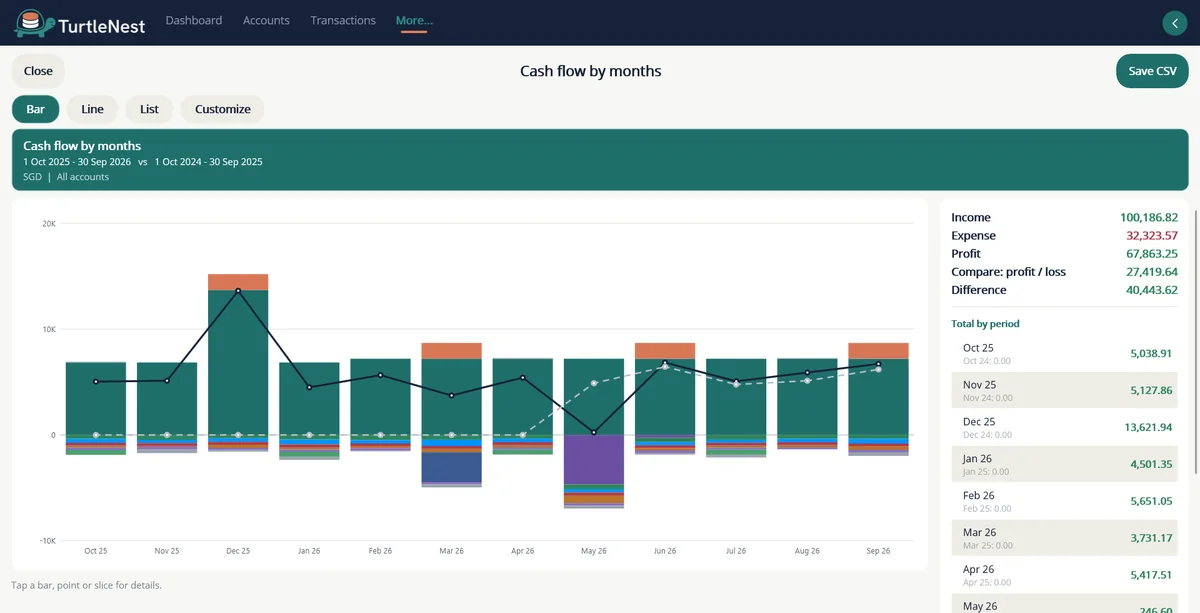Open the Nov 25 row showing 5,127.86
The height and width of the screenshot is (613, 1200).
[1064, 391]
